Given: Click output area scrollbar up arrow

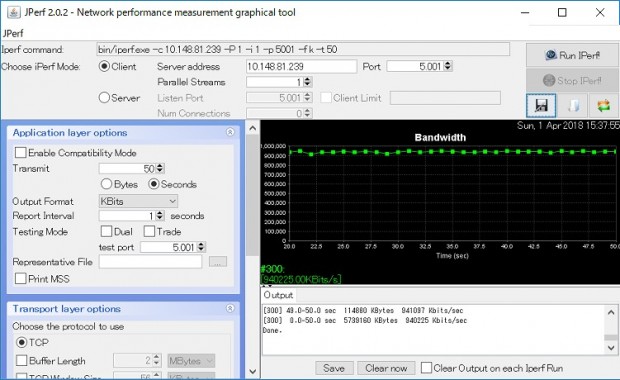Looking at the screenshot, I should pos(611,312).
